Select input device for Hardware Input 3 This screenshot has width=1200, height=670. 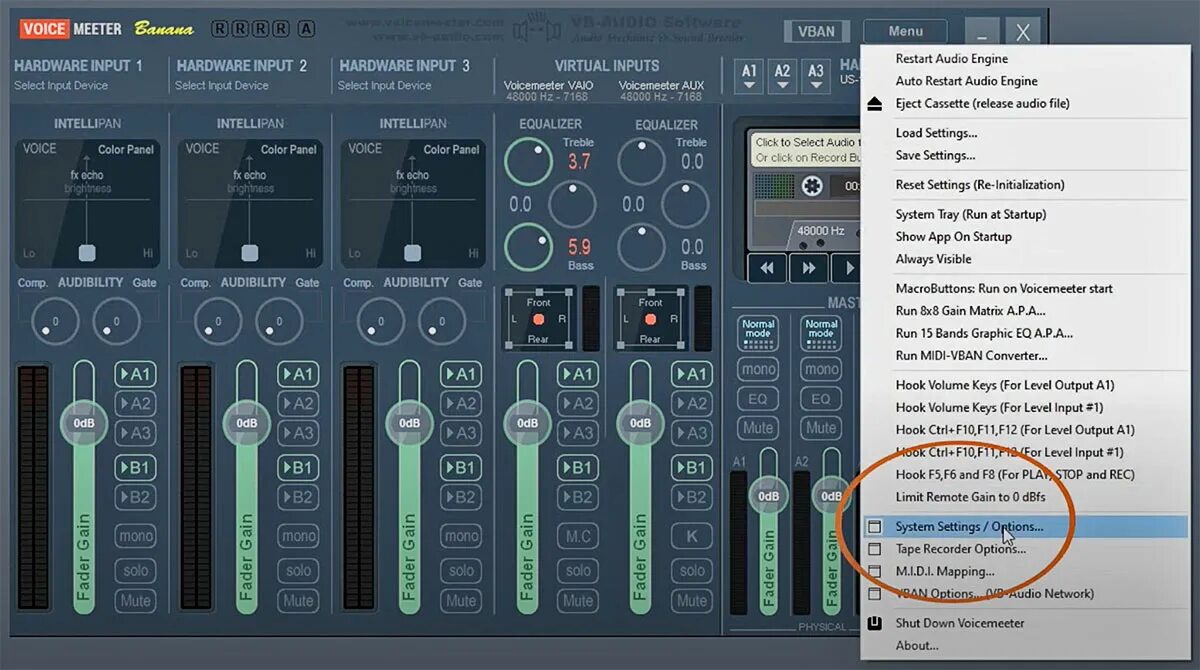point(385,86)
